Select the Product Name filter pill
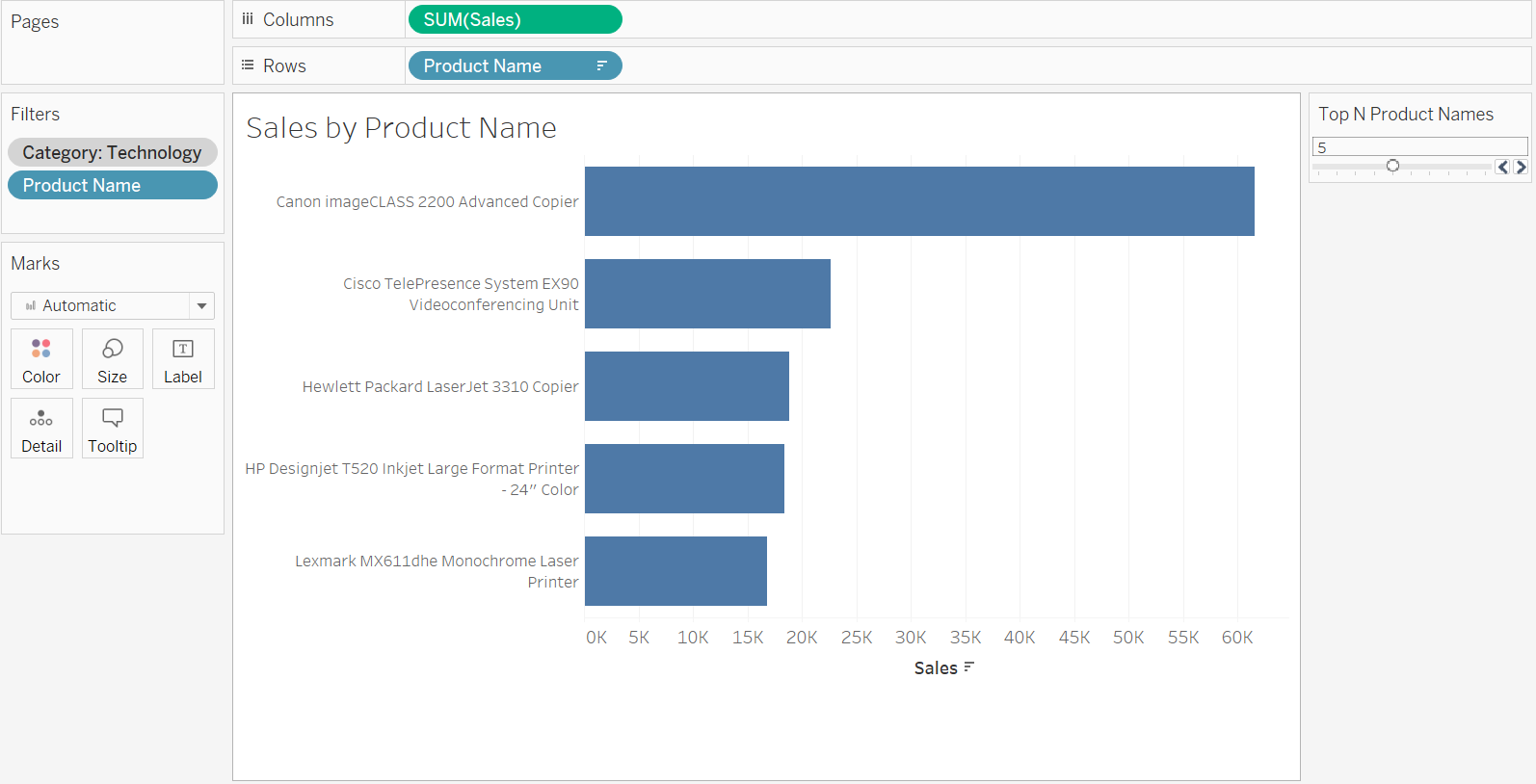Viewport: 1536px width, 784px height. (113, 185)
